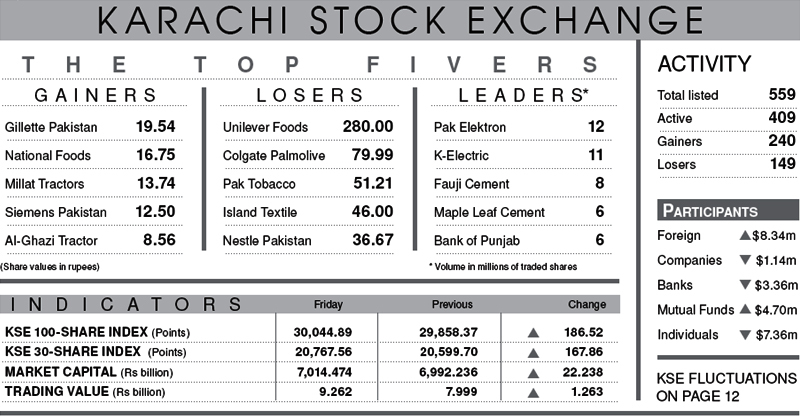Click the down arrow next to Individuals
The height and width of the screenshot is (416, 800).
click(744, 334)
